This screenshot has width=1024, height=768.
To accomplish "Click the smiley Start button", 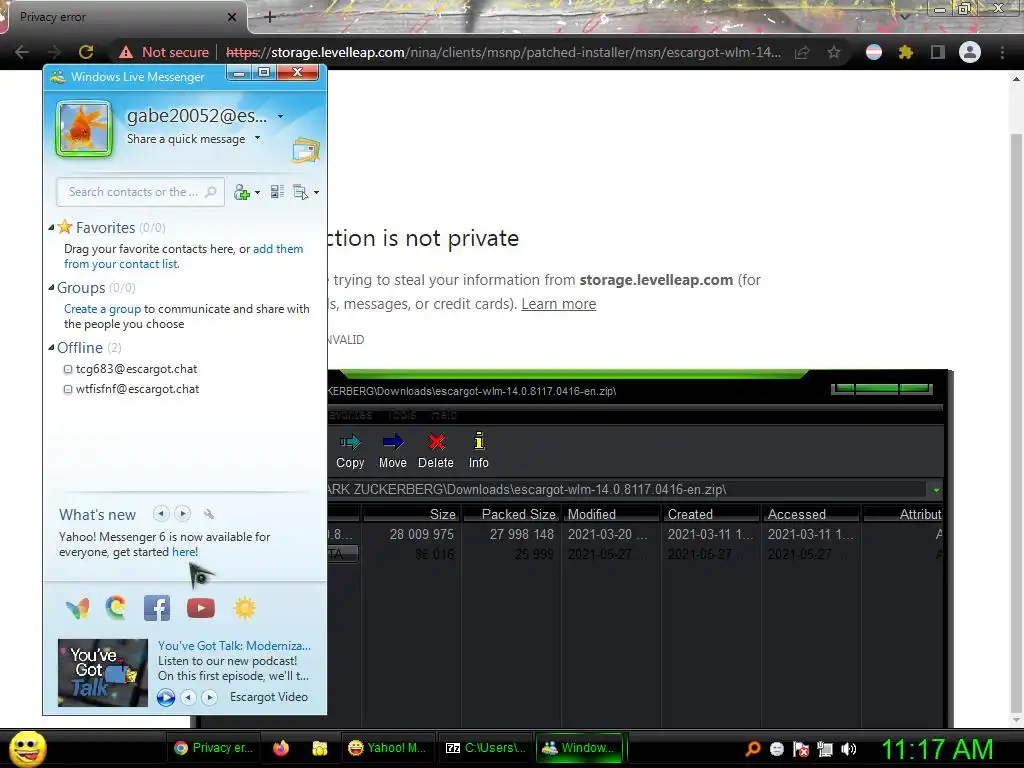I will [x=28, y=748].
